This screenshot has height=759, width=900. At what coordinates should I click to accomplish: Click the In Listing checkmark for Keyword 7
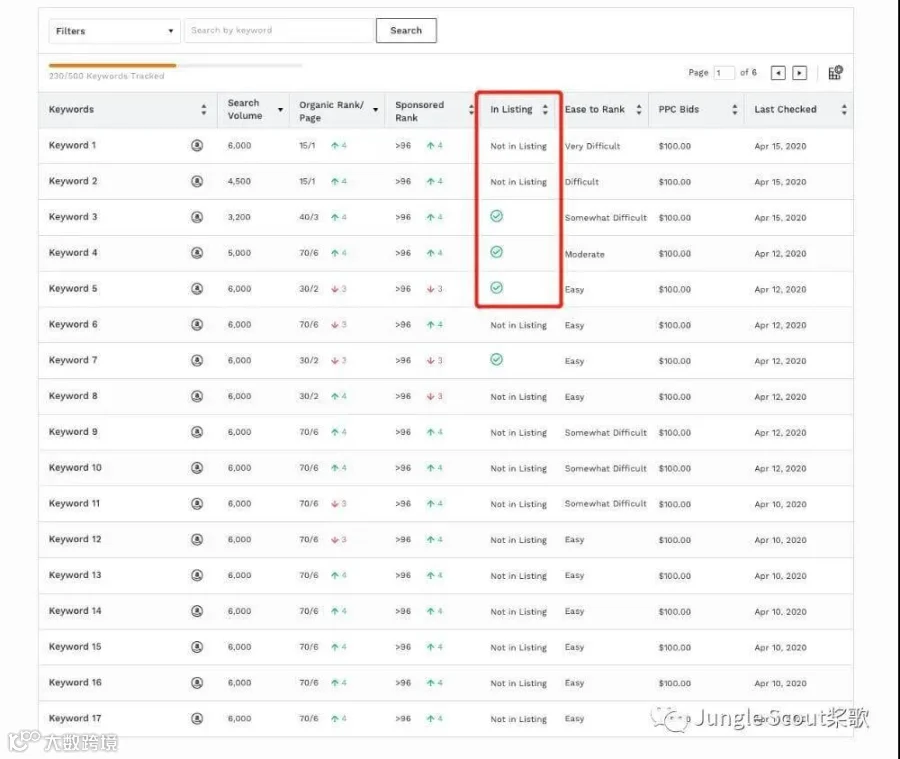[496, 359]
